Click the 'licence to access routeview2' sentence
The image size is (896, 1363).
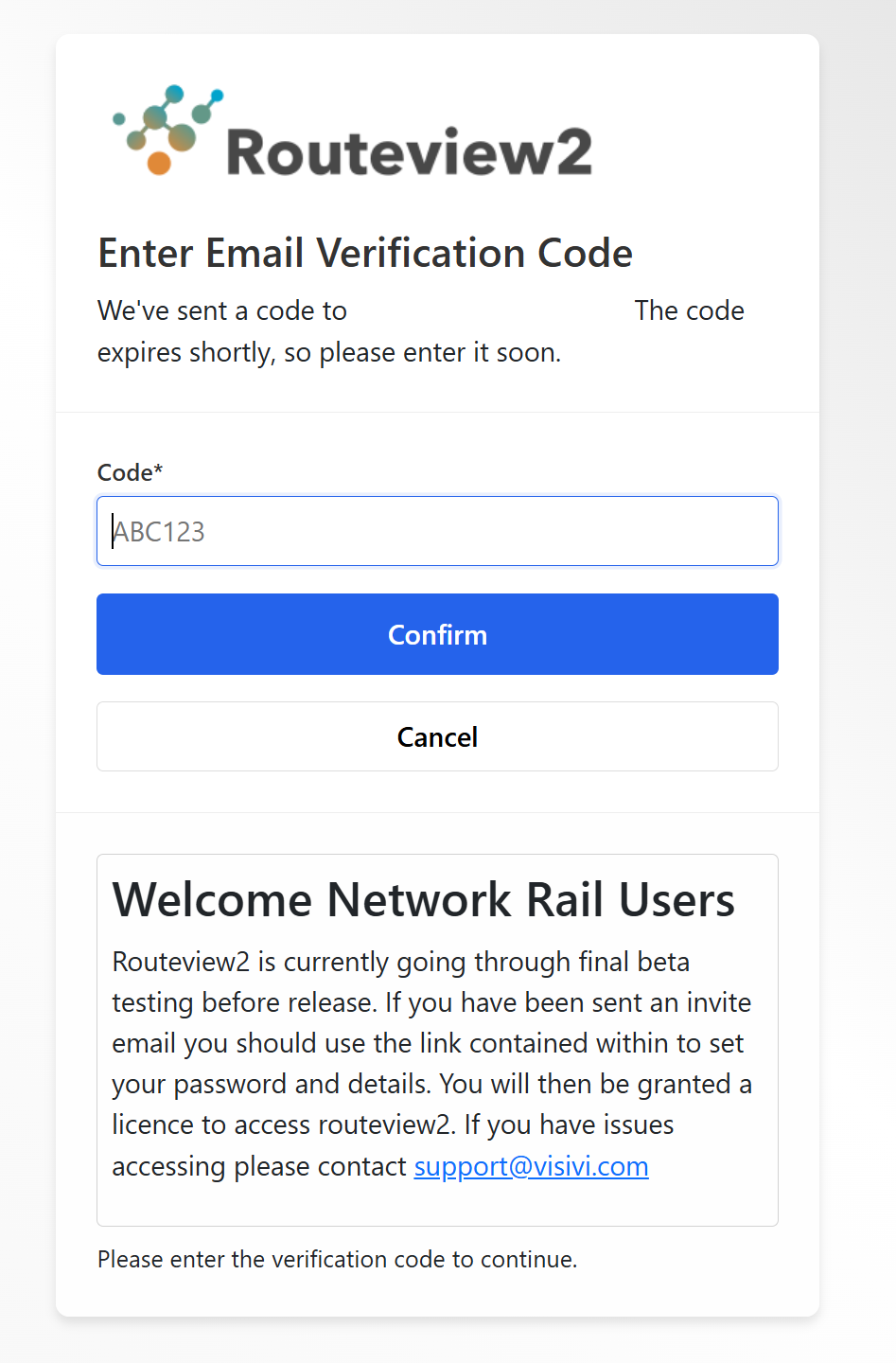[x=284, y=1125]
